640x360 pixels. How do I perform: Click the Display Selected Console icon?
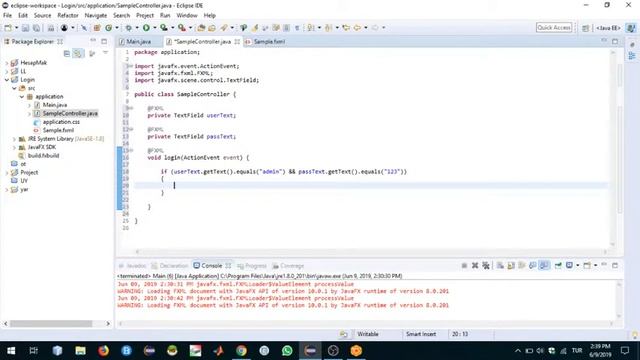[569, 266]
